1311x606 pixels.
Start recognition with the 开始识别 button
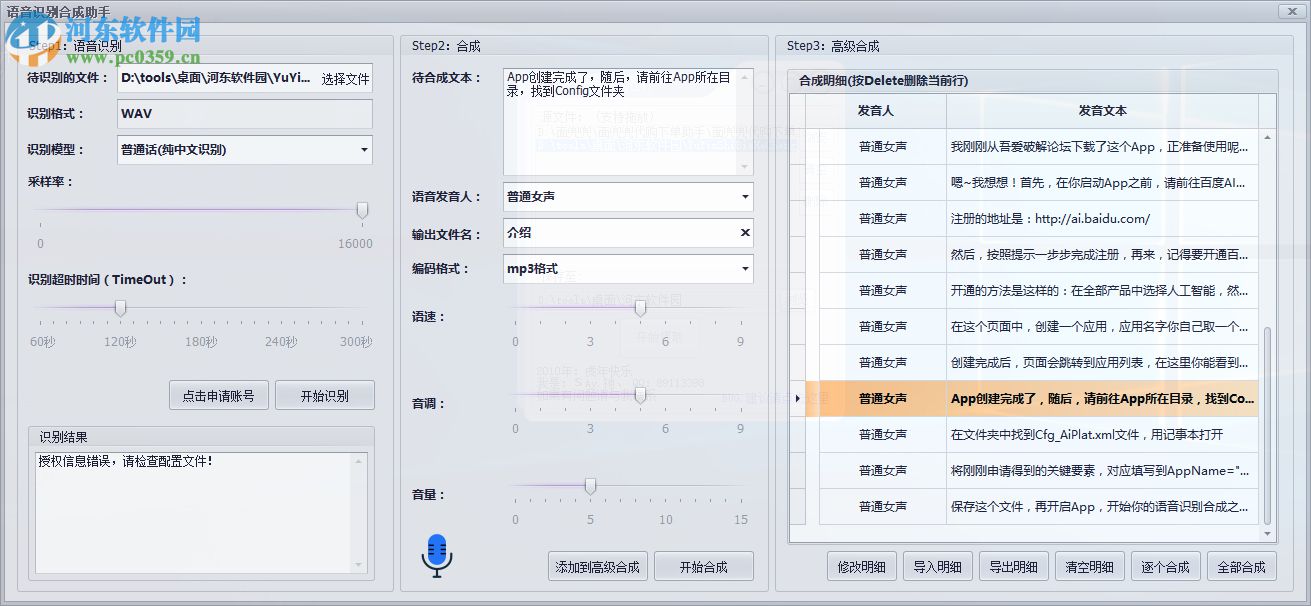[x=325, y=395]
